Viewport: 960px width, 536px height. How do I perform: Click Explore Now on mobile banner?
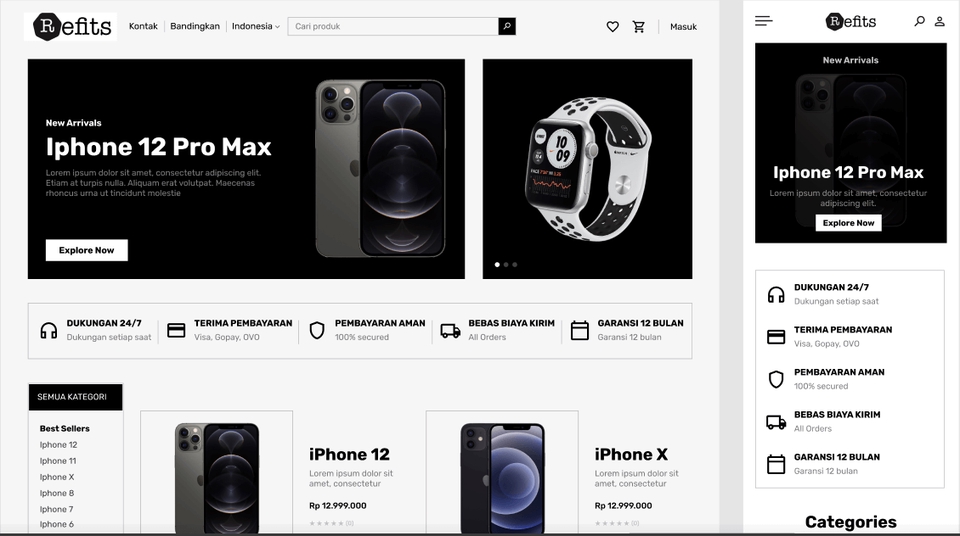[x=849, y=223]
